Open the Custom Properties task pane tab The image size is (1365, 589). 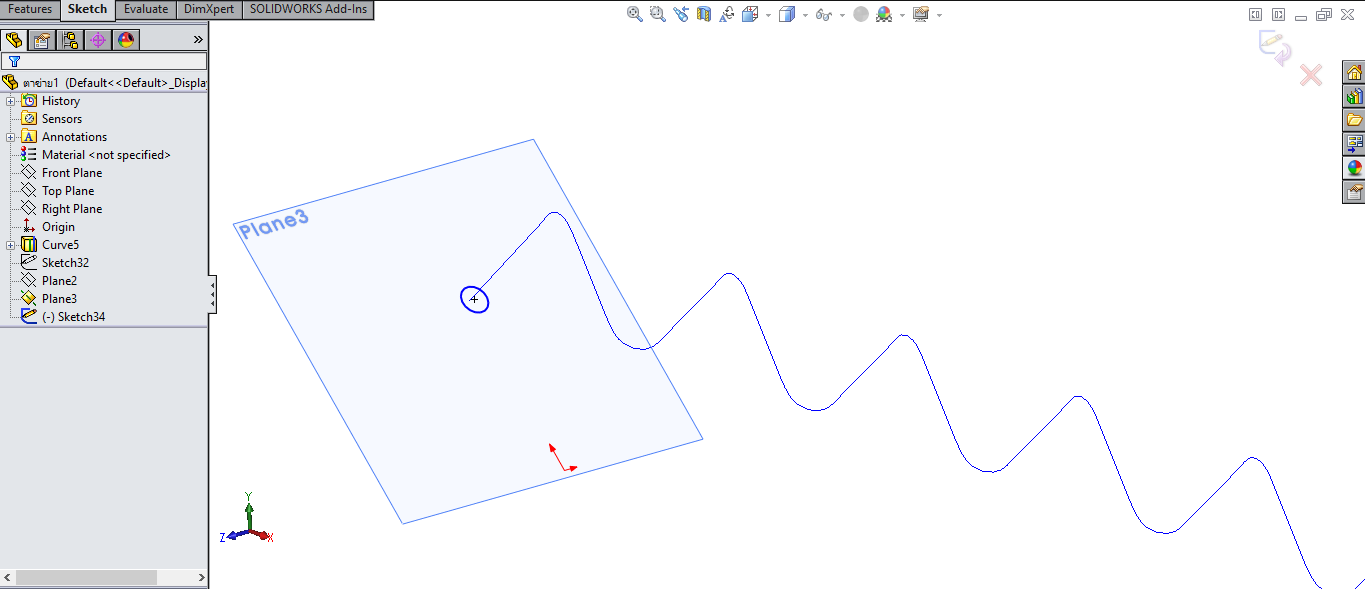pyautogui.click(x=1354, y=191)
